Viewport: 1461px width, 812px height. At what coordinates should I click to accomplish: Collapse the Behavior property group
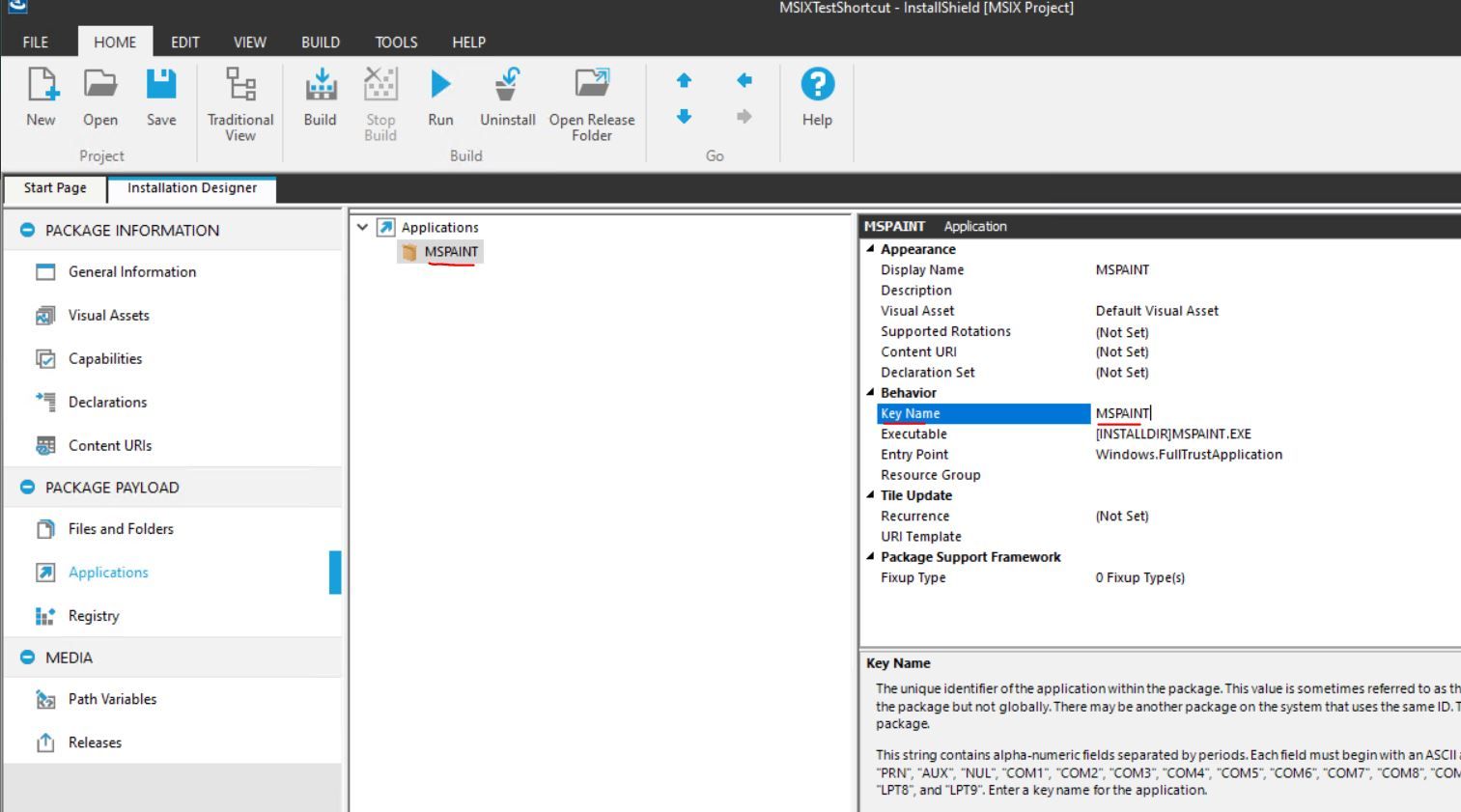(x=870, y=392)
